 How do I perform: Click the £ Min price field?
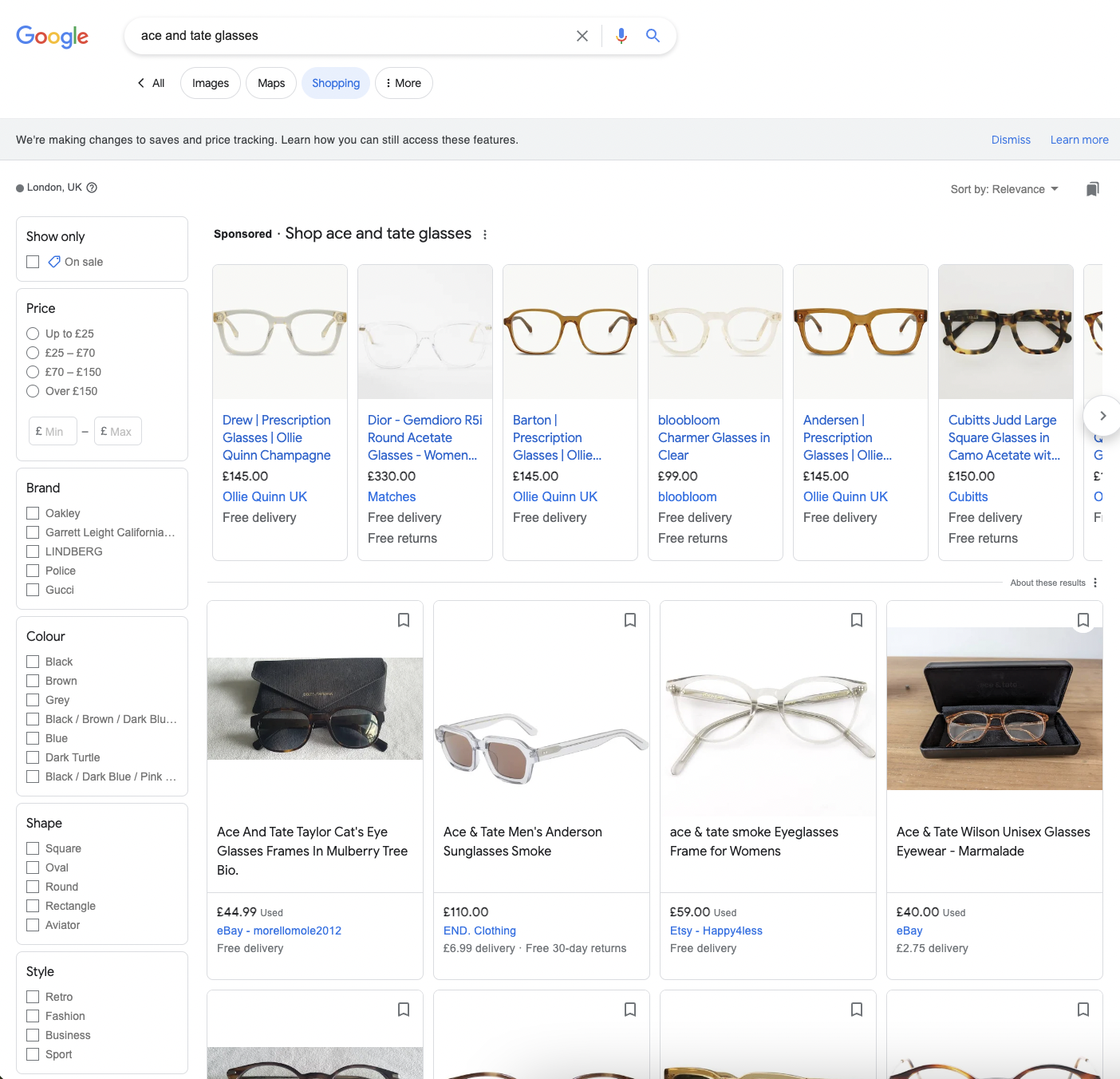coord(53,431)
